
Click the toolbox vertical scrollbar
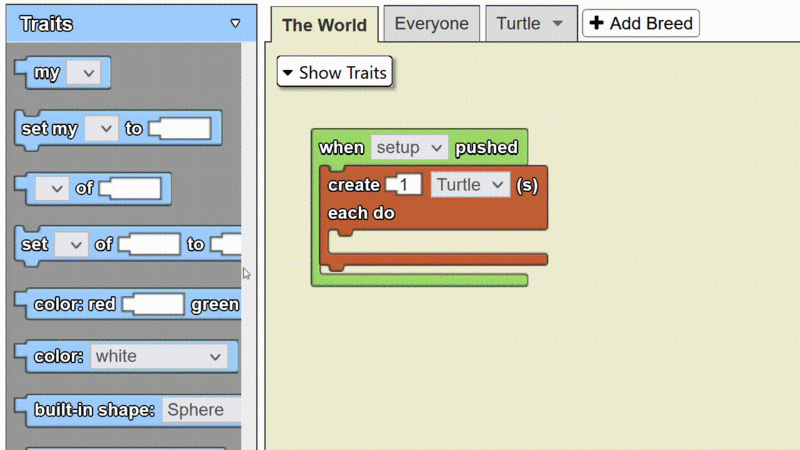click(249, 245)
